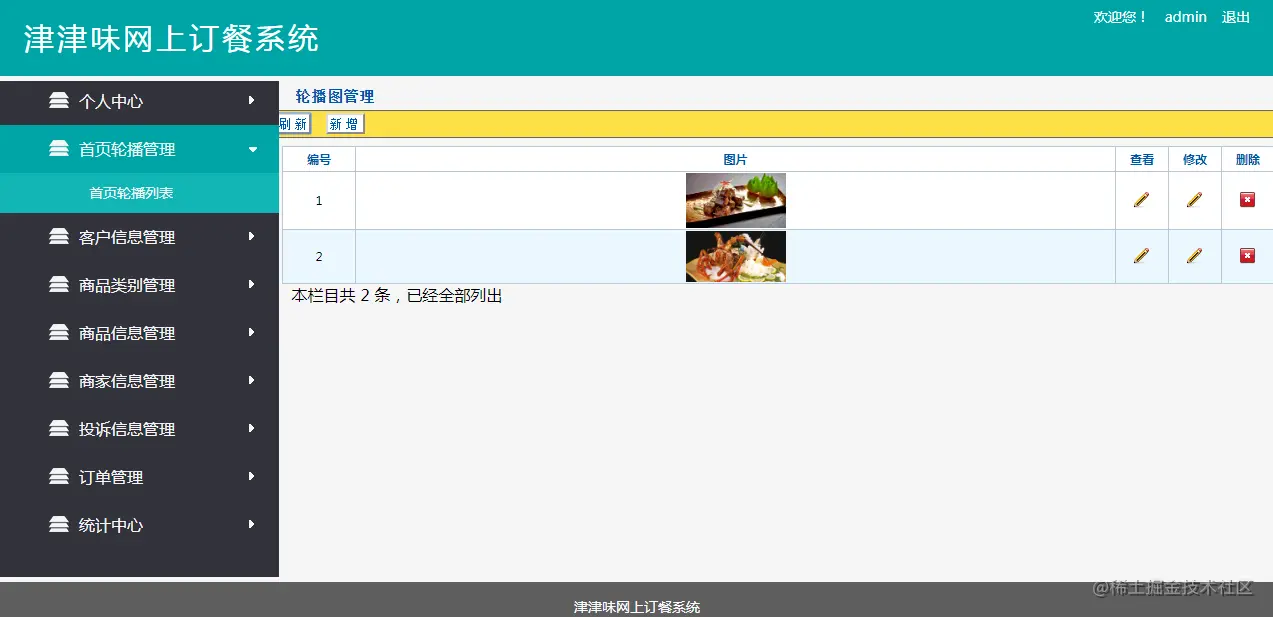Click the 刷新 refresh button
The width and height of the screenshot is (1273, 617).
(x=294, y=124)
